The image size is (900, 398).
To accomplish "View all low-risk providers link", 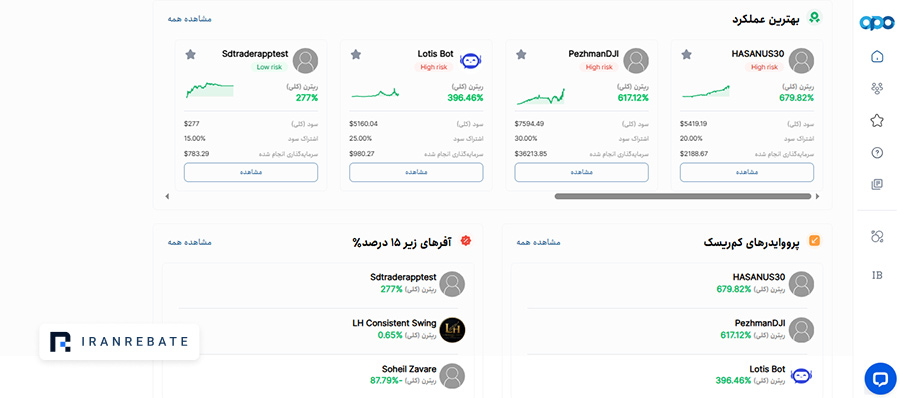I will click(538, 242).
